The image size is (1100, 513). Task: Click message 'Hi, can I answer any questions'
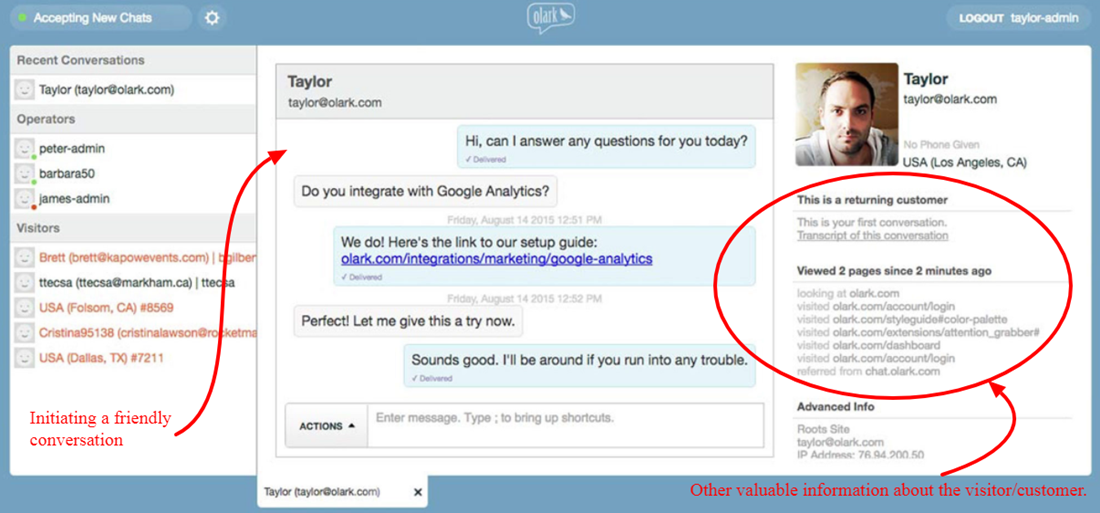click(x=606, y=146)
